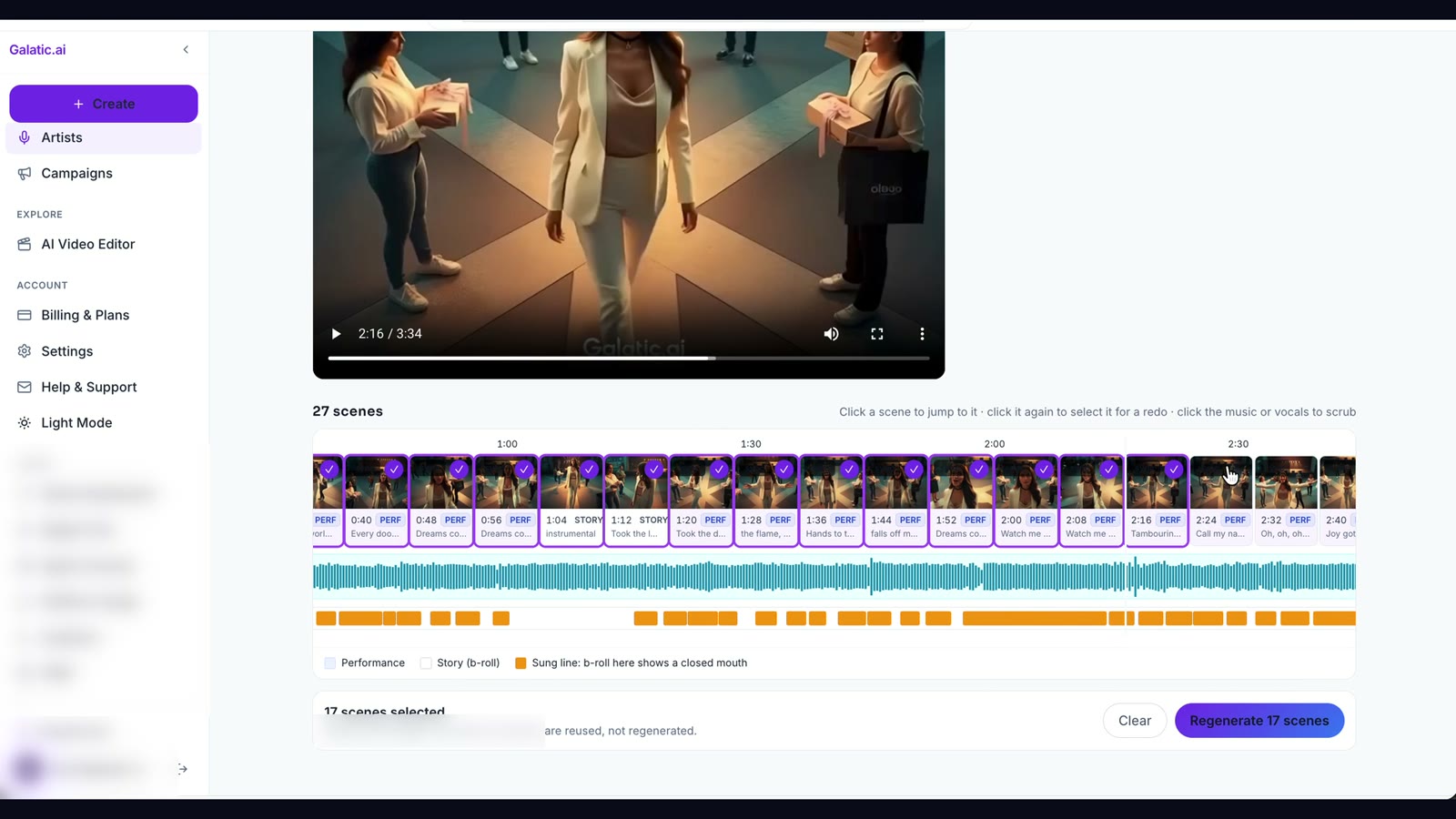1456x819 pixels.
Task: Collapse the sidebar with the chevron
Action: coord(186,49)
